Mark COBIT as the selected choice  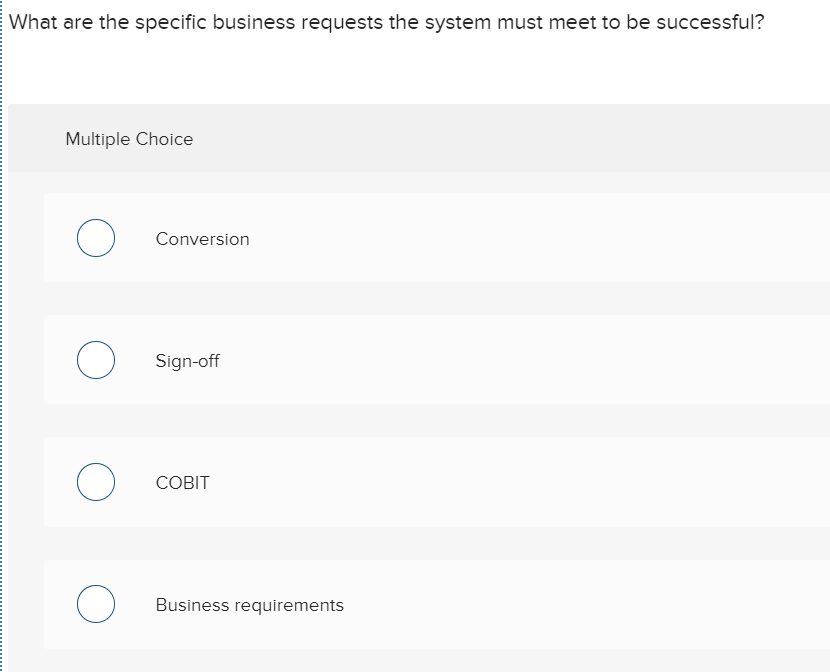pyautogui.click(x=95, y=482)
